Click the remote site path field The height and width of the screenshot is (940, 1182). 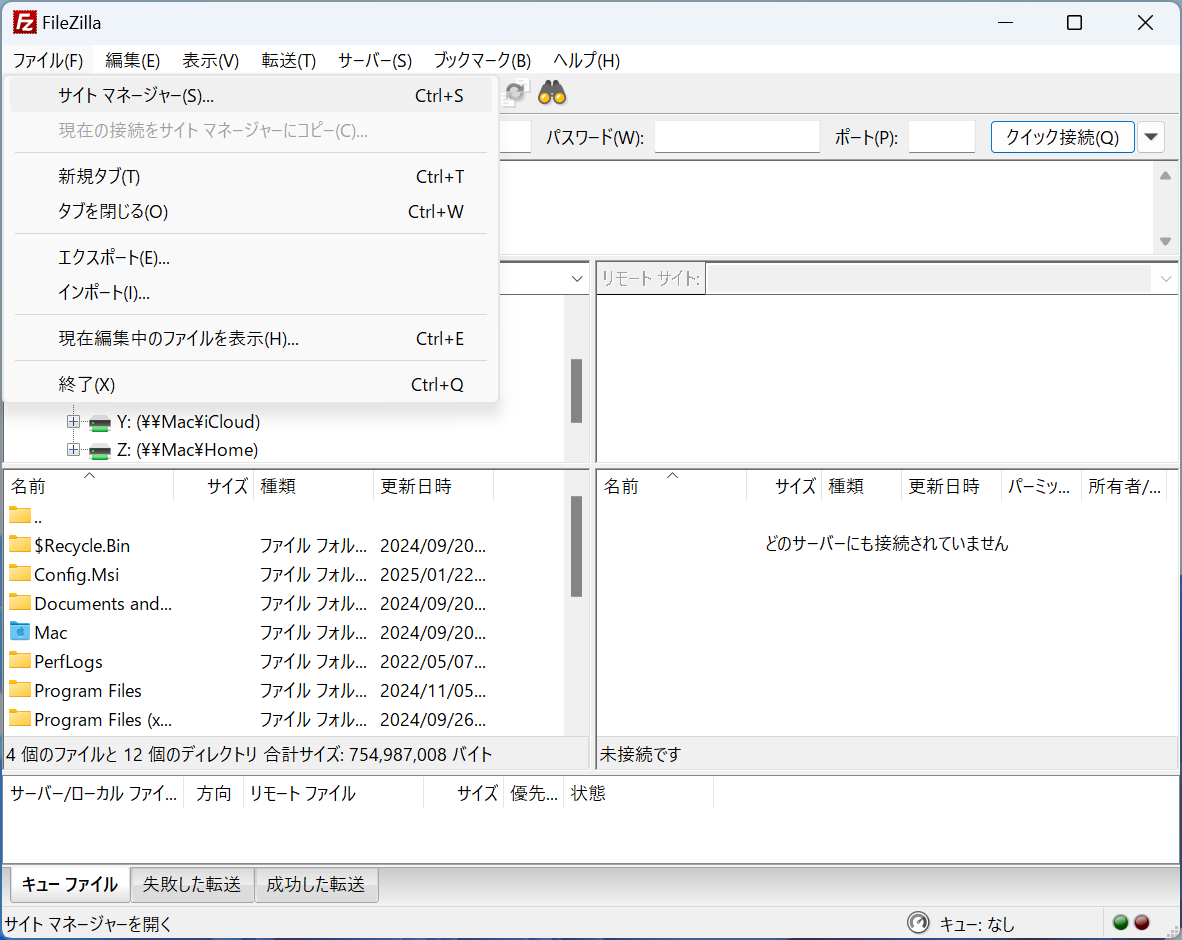coord(929,279)
